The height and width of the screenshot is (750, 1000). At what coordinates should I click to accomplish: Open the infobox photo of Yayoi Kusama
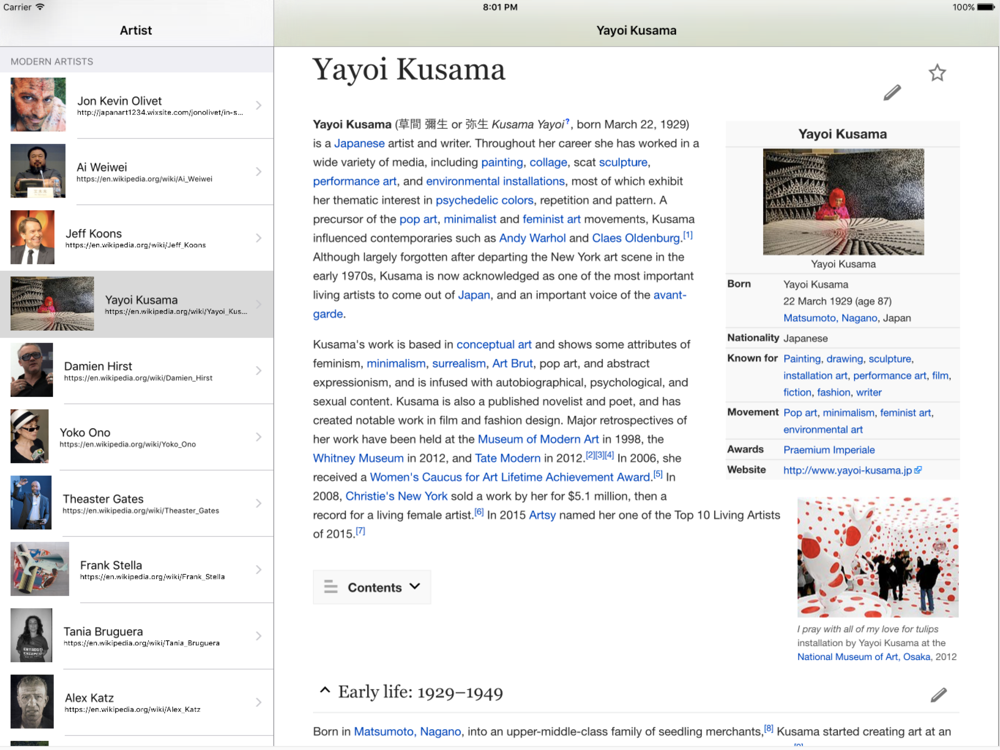843,202
